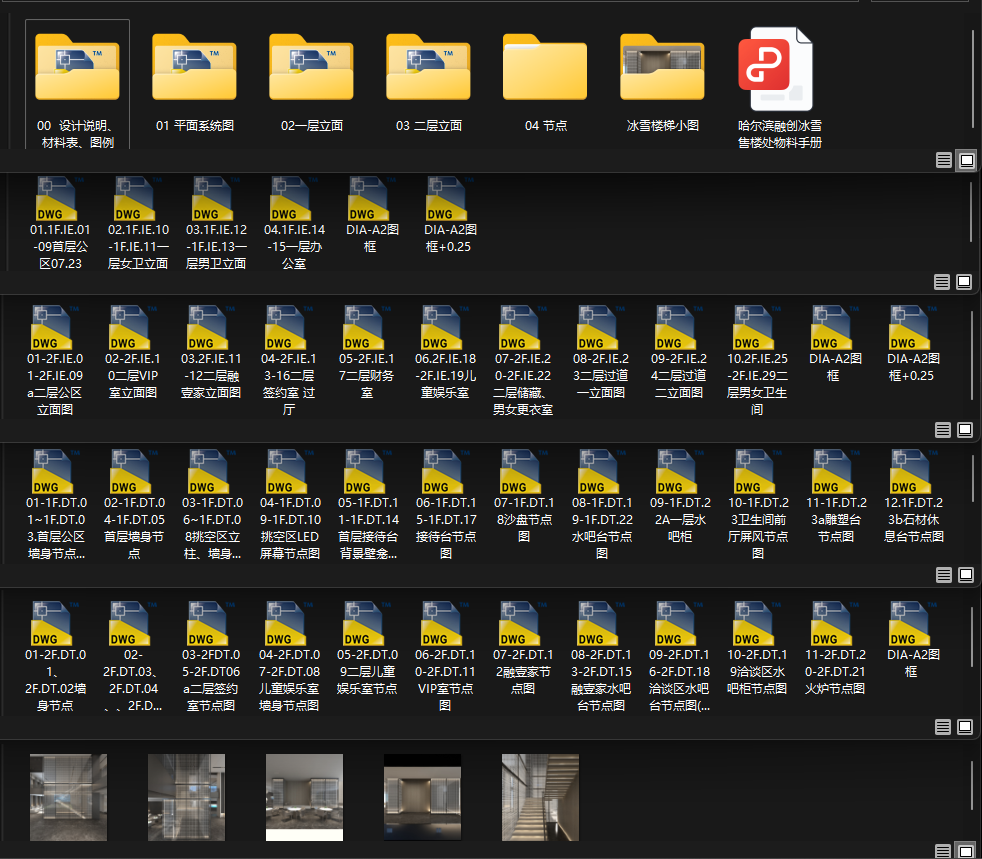Open the 03 二层立面 folder
Screen dimensions: 982x859
pos(429,83)
